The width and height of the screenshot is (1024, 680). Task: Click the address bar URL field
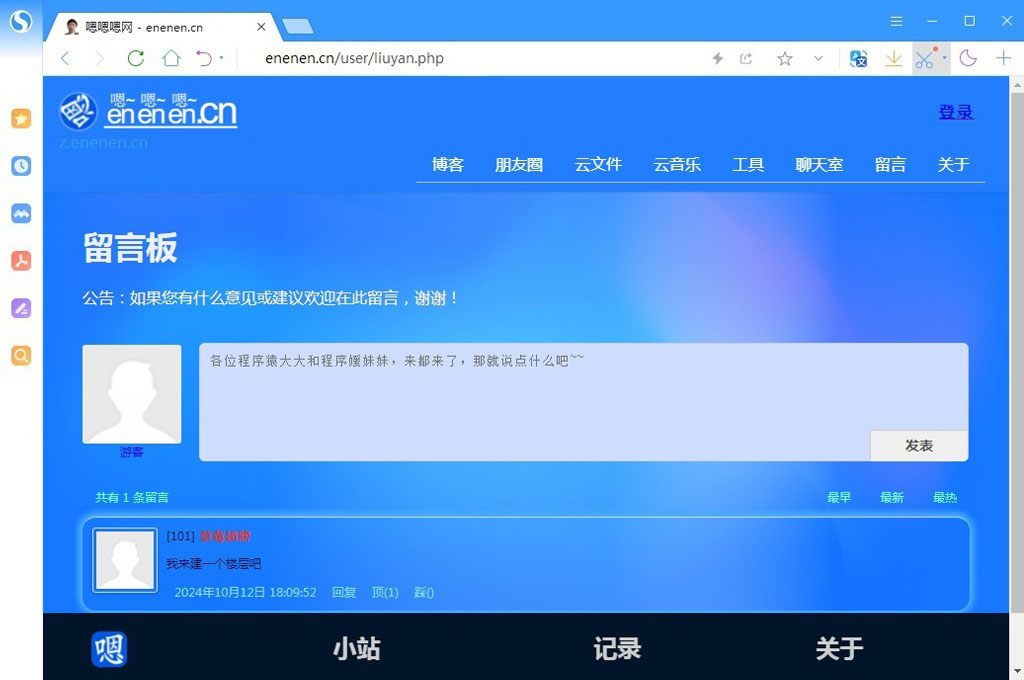point(477,58)
